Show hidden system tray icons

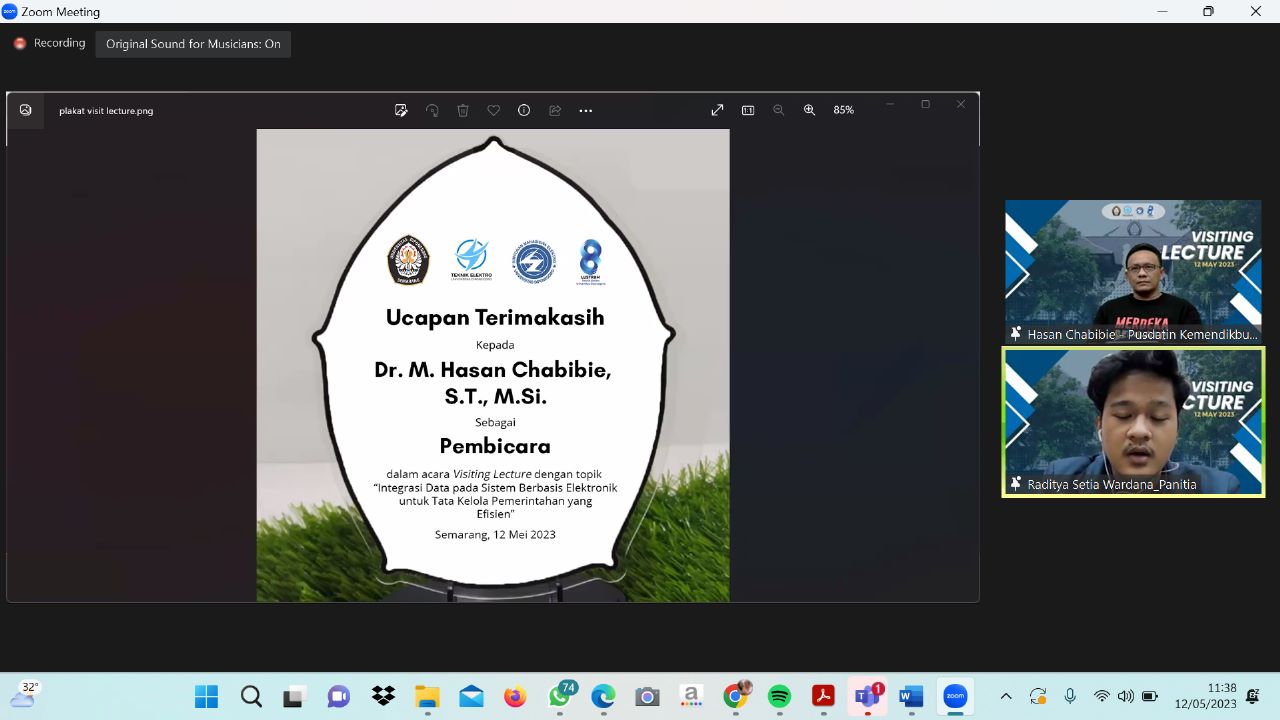[x=1006, y=696]
